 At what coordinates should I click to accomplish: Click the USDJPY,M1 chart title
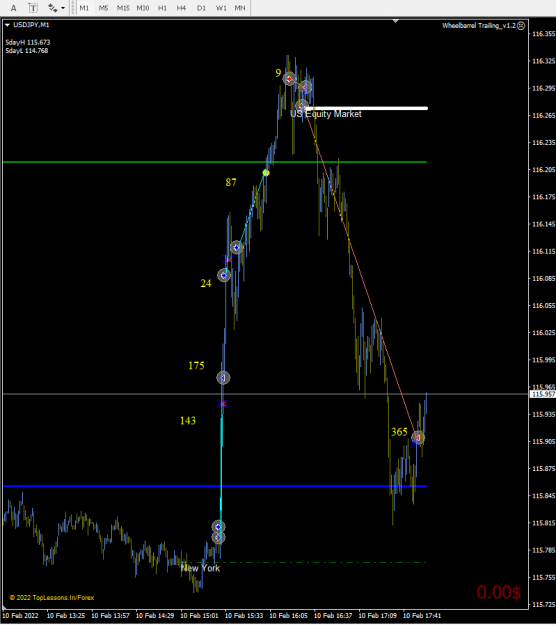click(31, 25)
